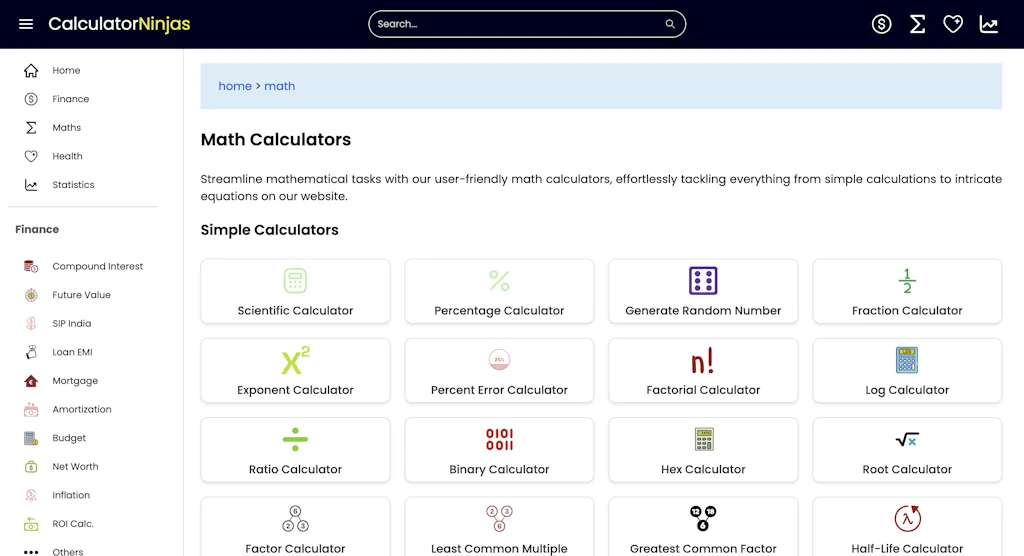Open health heart icon in header
Viewport: 1024px width, 556px height.
coord(953,24)
